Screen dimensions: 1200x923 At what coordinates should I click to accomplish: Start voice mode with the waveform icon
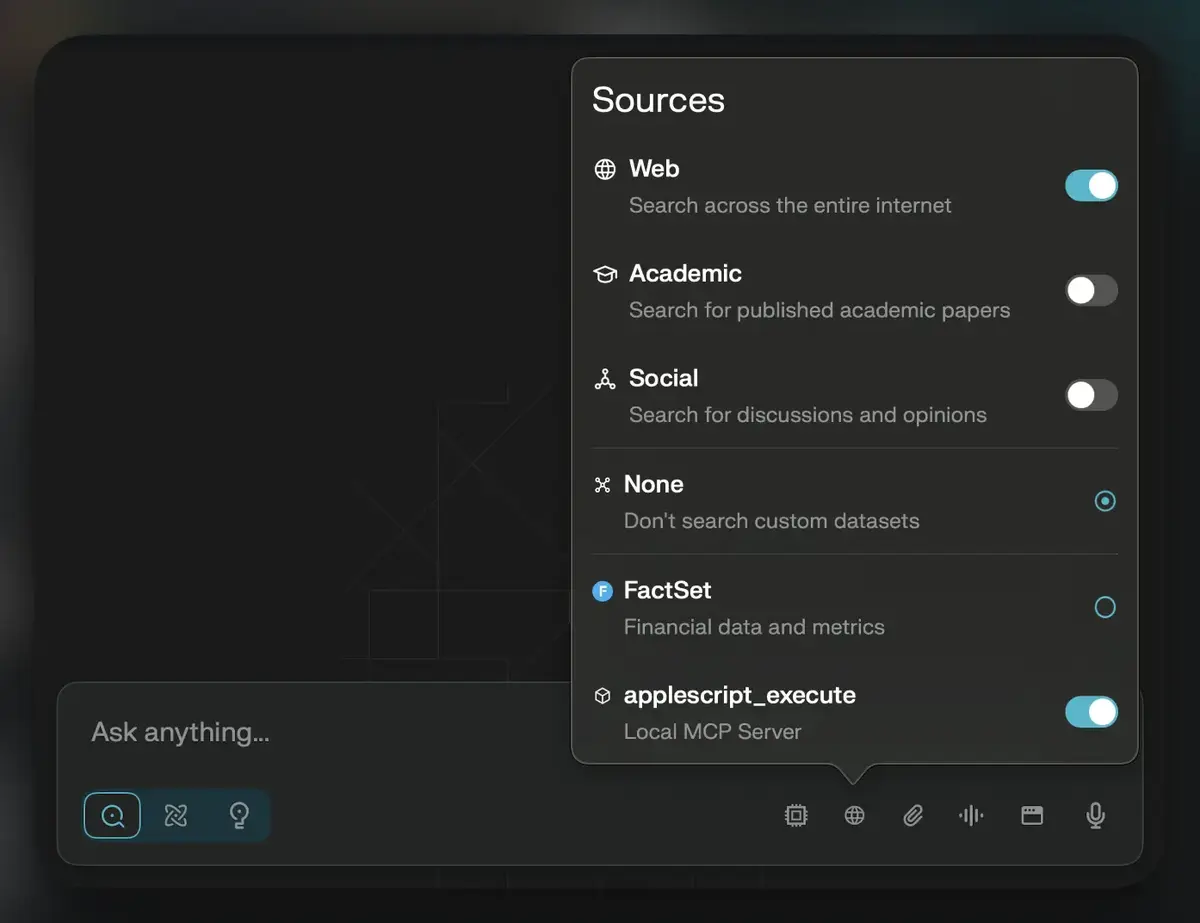pyautogui.click(x=970, y=815)
